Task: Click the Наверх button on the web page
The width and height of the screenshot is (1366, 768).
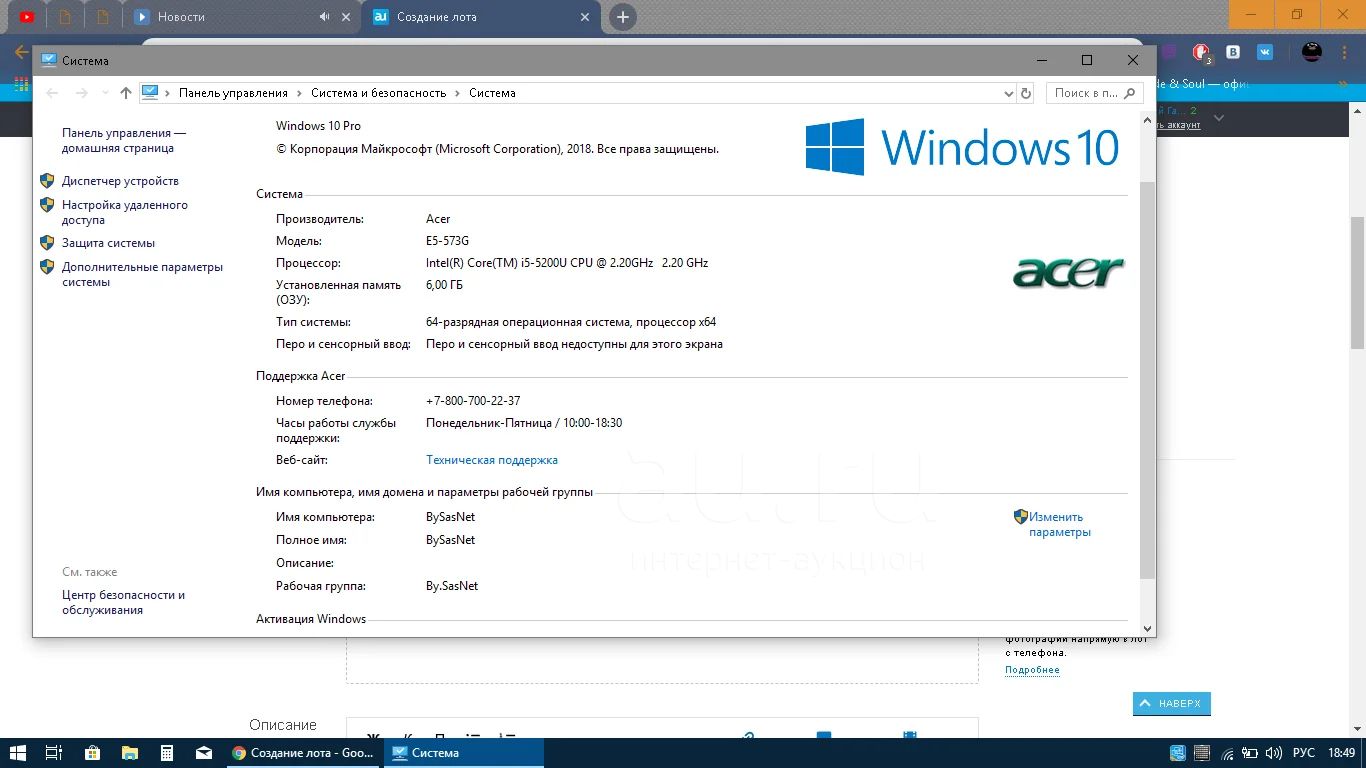Action: [1171, 704]
